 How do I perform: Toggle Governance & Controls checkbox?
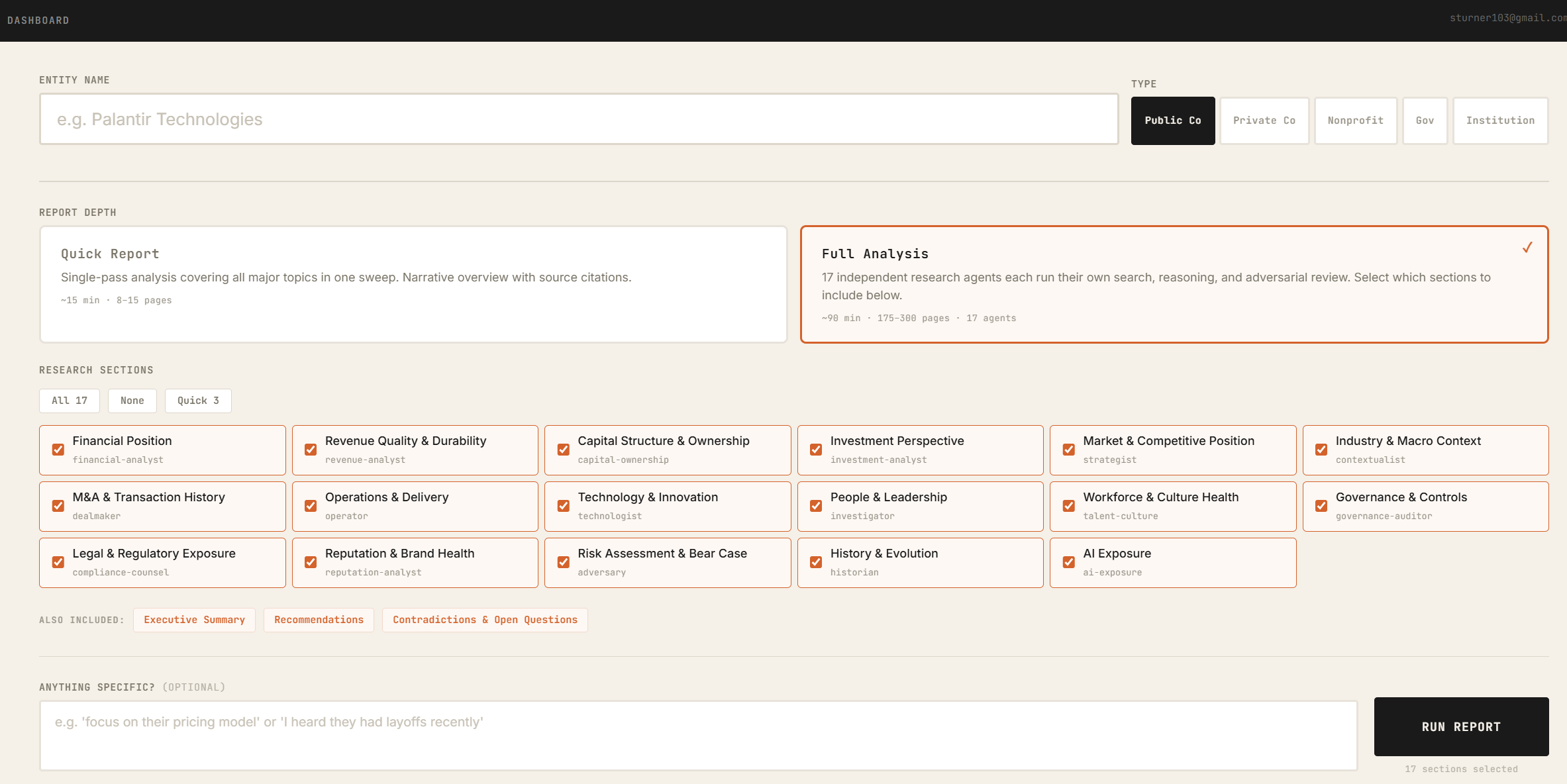point(1321,506)
